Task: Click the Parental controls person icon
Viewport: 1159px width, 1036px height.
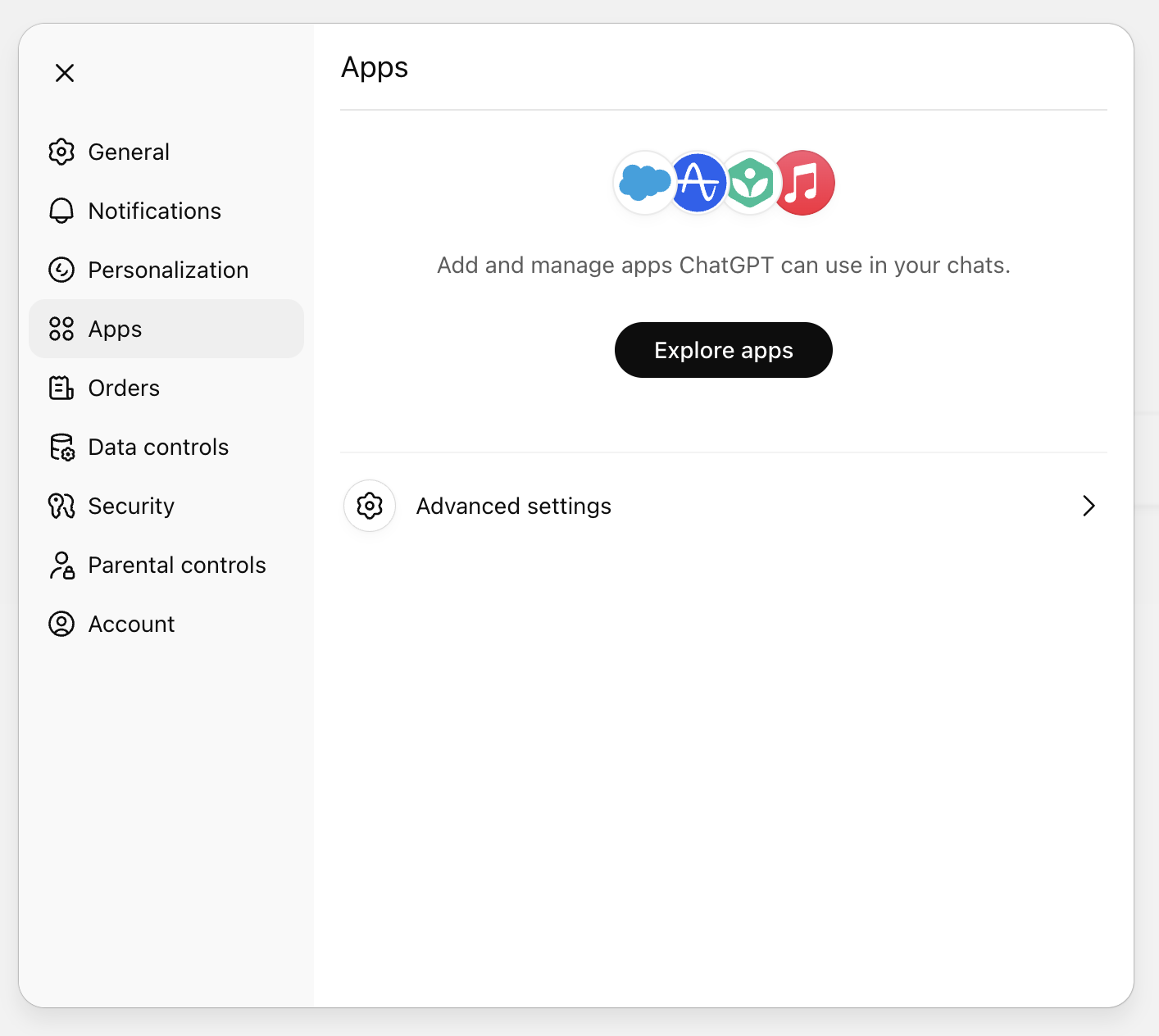Action: [61, 565]
